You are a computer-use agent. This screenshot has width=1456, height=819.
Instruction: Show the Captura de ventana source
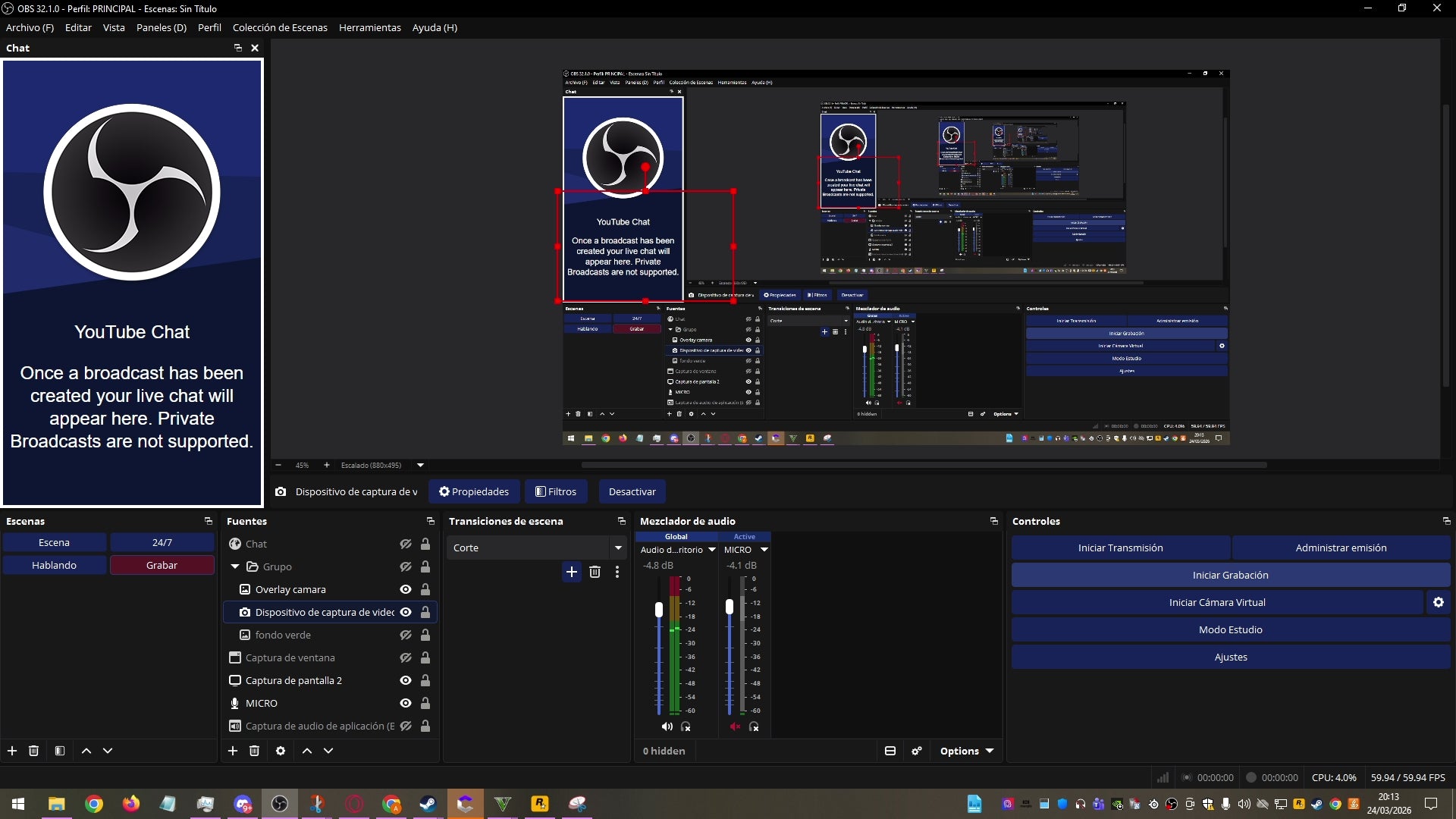click(x=406, y=657)
